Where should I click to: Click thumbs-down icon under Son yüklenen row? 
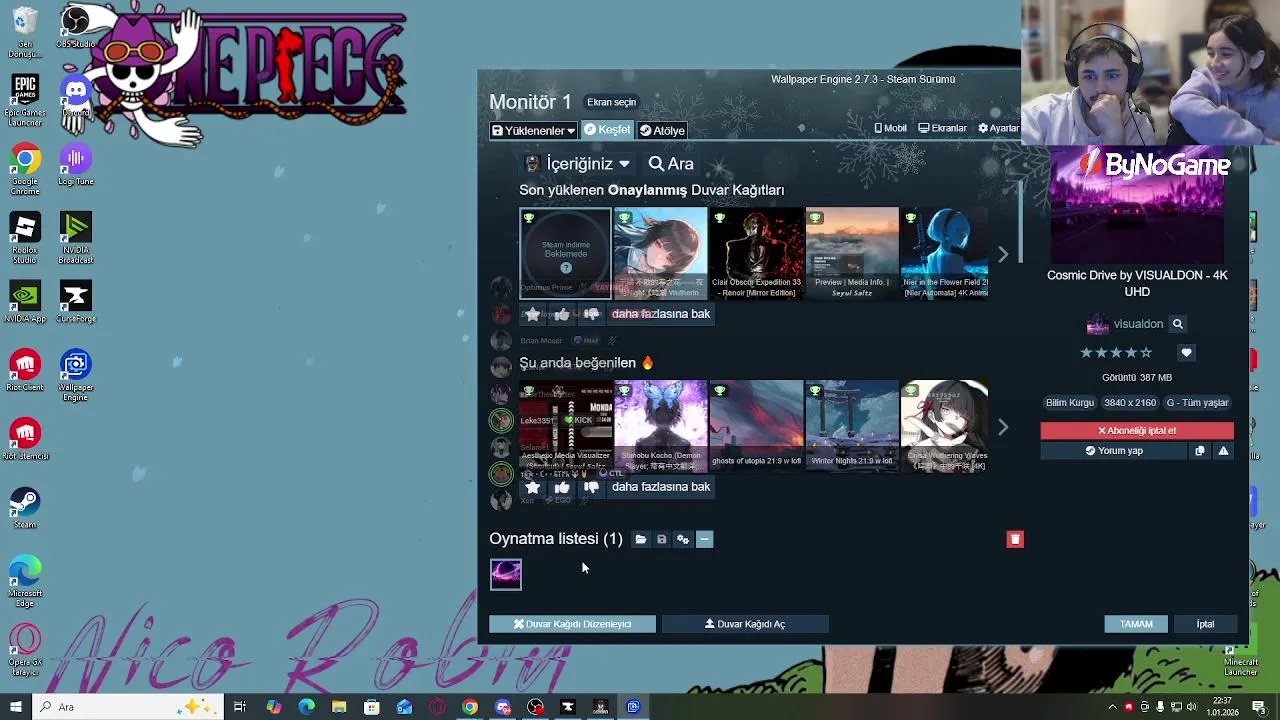[x=591, y=314]
